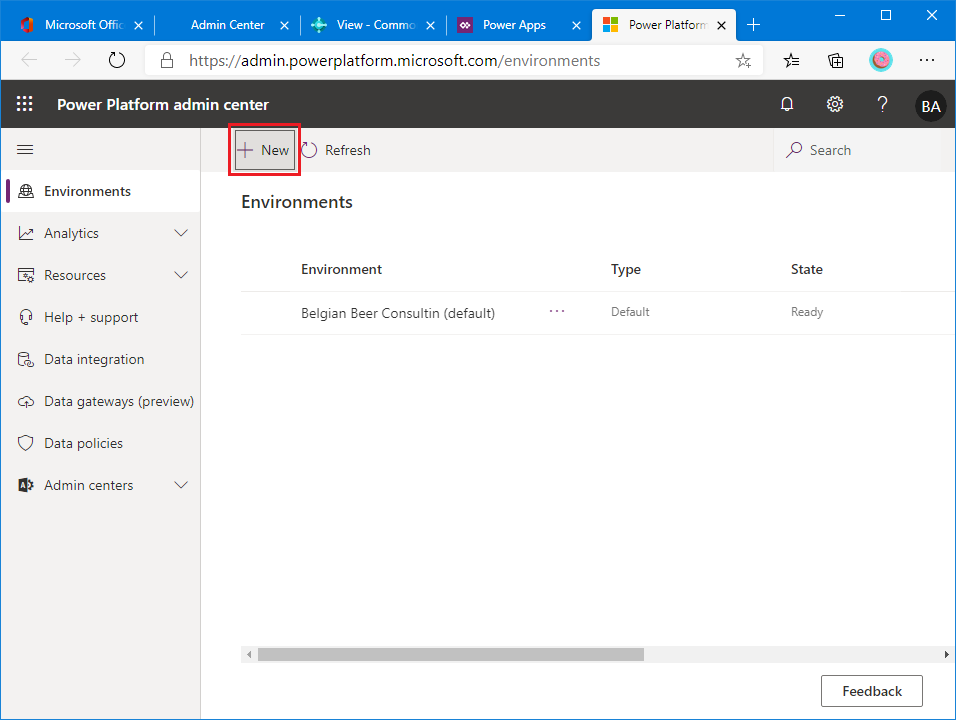Open browser collections icon

pyautogui.click(x=835, y=60)
